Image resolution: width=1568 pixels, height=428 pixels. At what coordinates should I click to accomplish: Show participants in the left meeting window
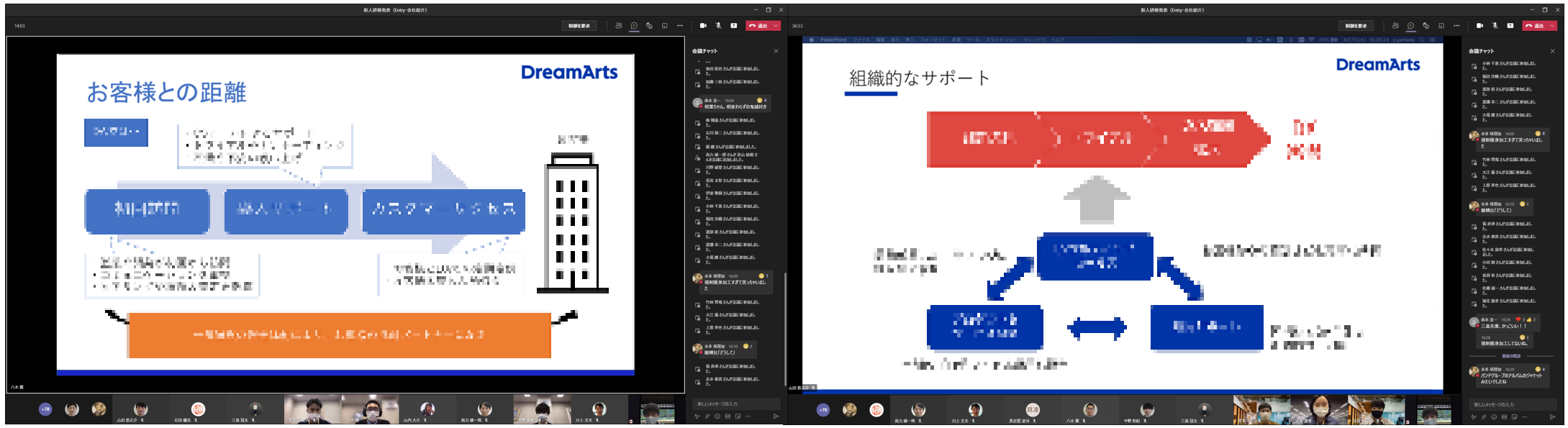(619, 26)
